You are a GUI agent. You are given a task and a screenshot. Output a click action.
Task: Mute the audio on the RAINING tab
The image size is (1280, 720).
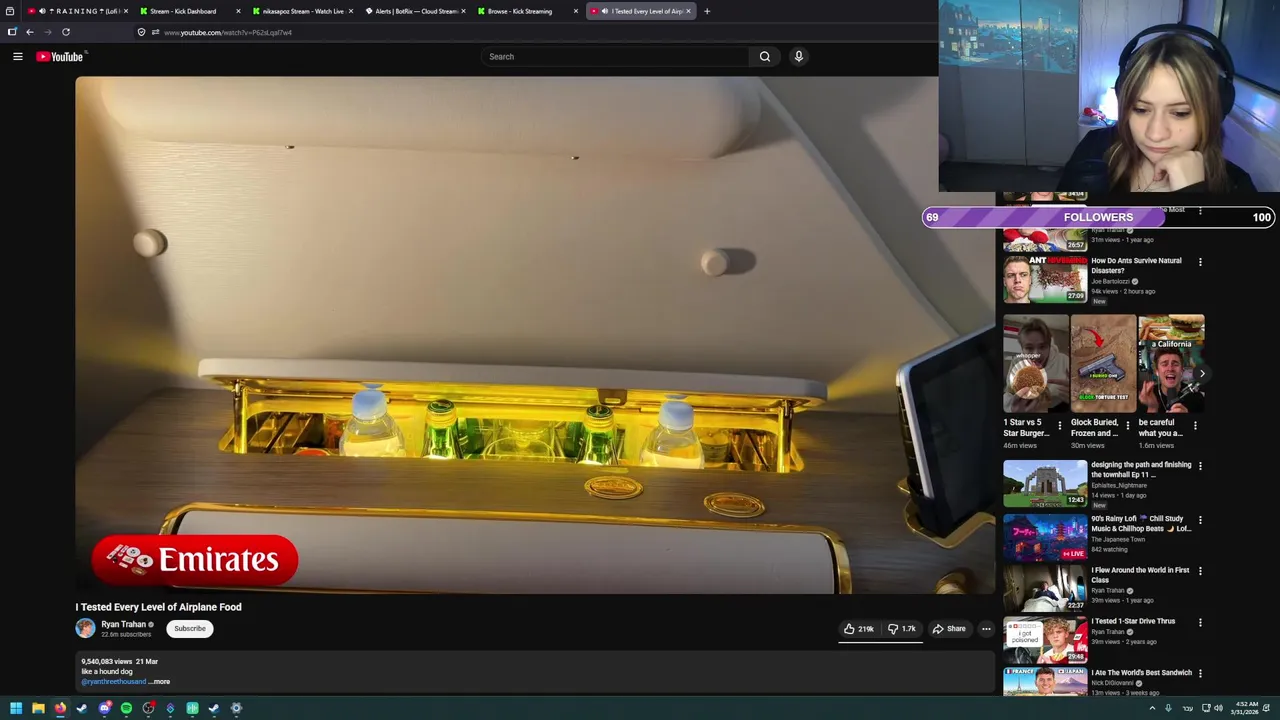pos(42,11)
